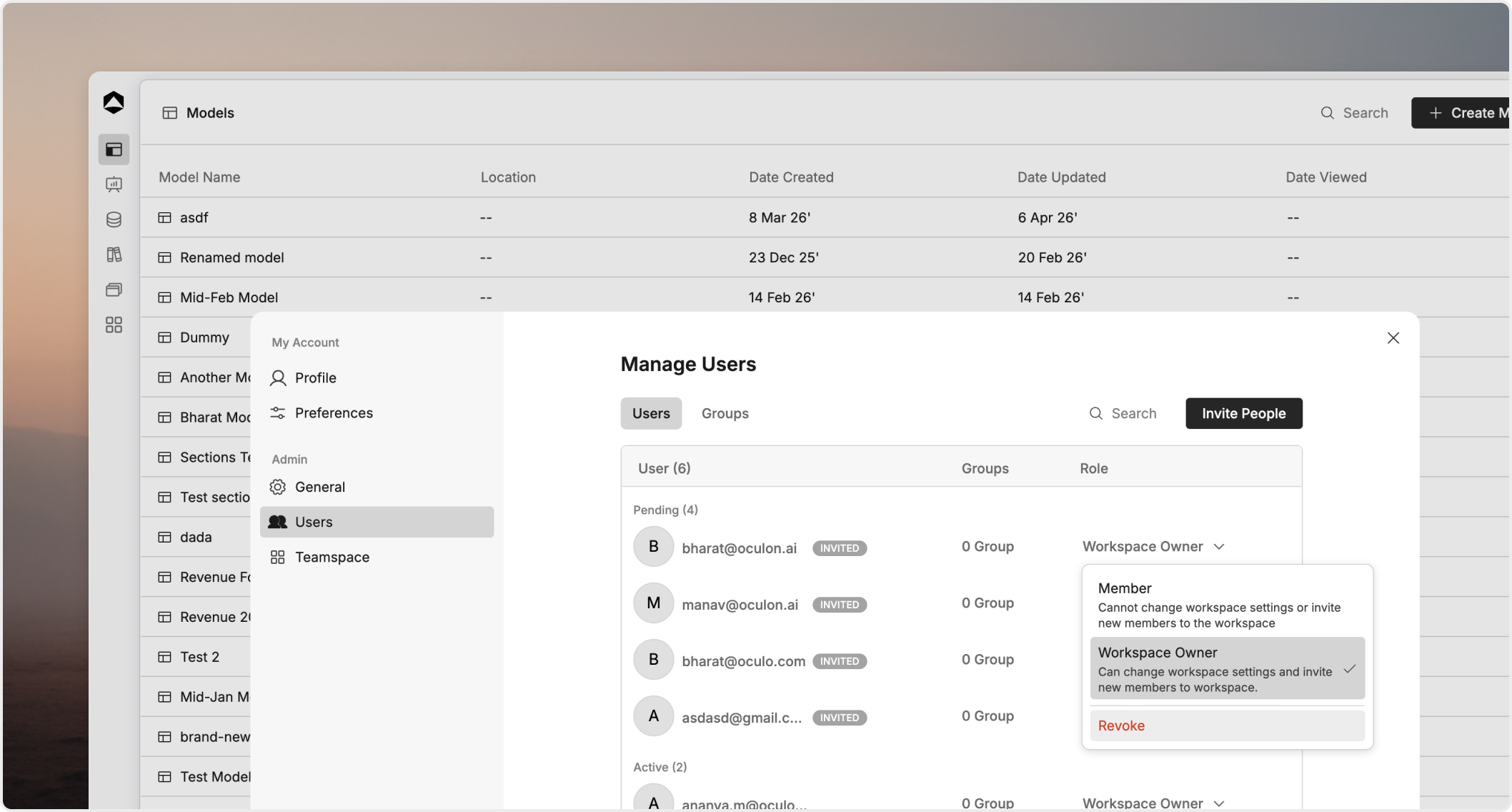
Task: Open the presentation chart icon in sidebar
Action: (x=114, y=184)
